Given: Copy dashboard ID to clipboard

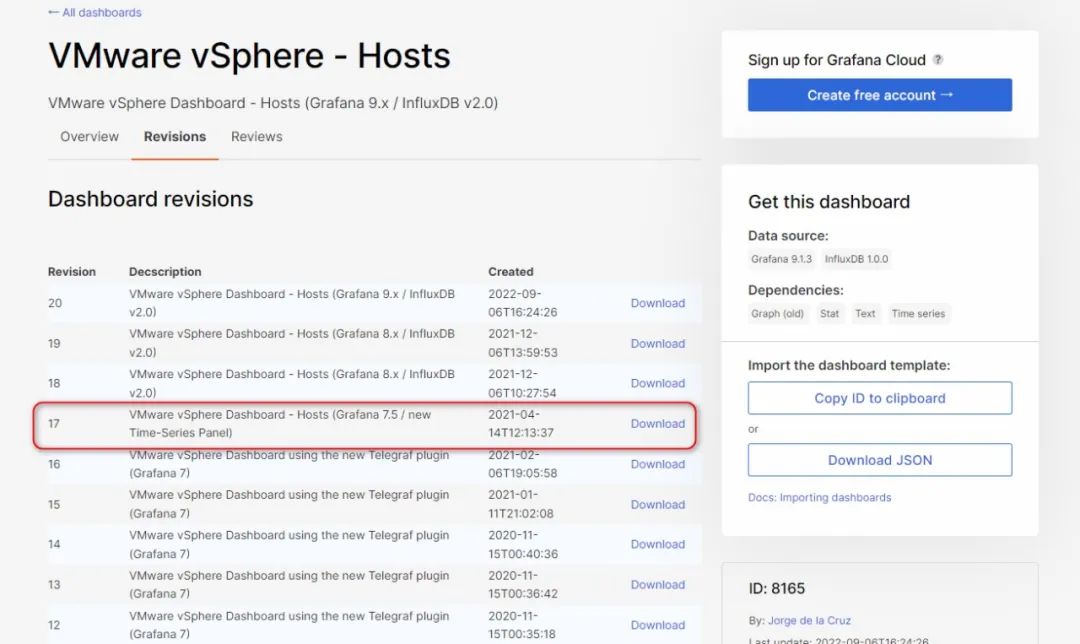Looking at the screenshot, I should (880, 398).
